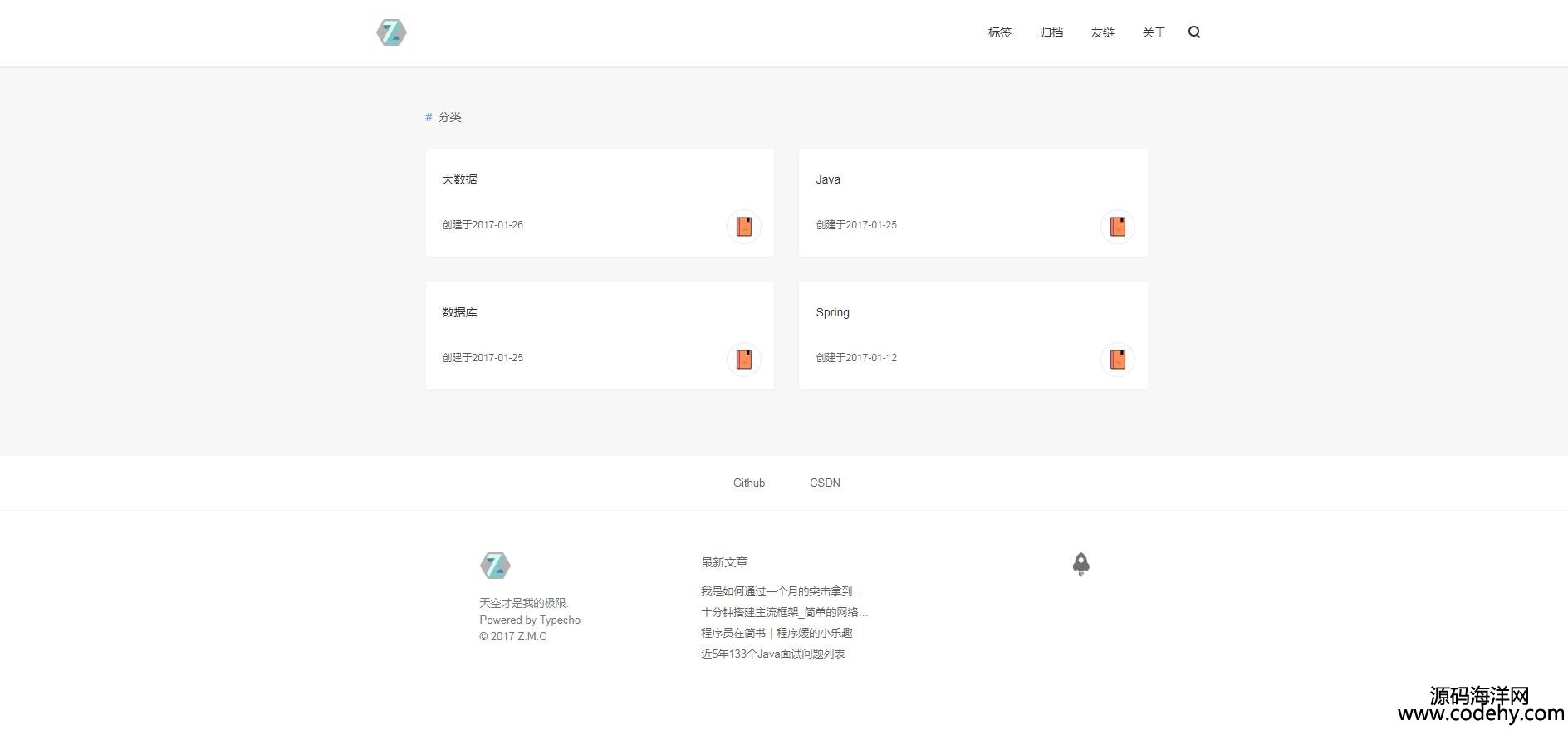
Task: Click the book icon on 数据库 card
Action: click(x=744, y=359)
